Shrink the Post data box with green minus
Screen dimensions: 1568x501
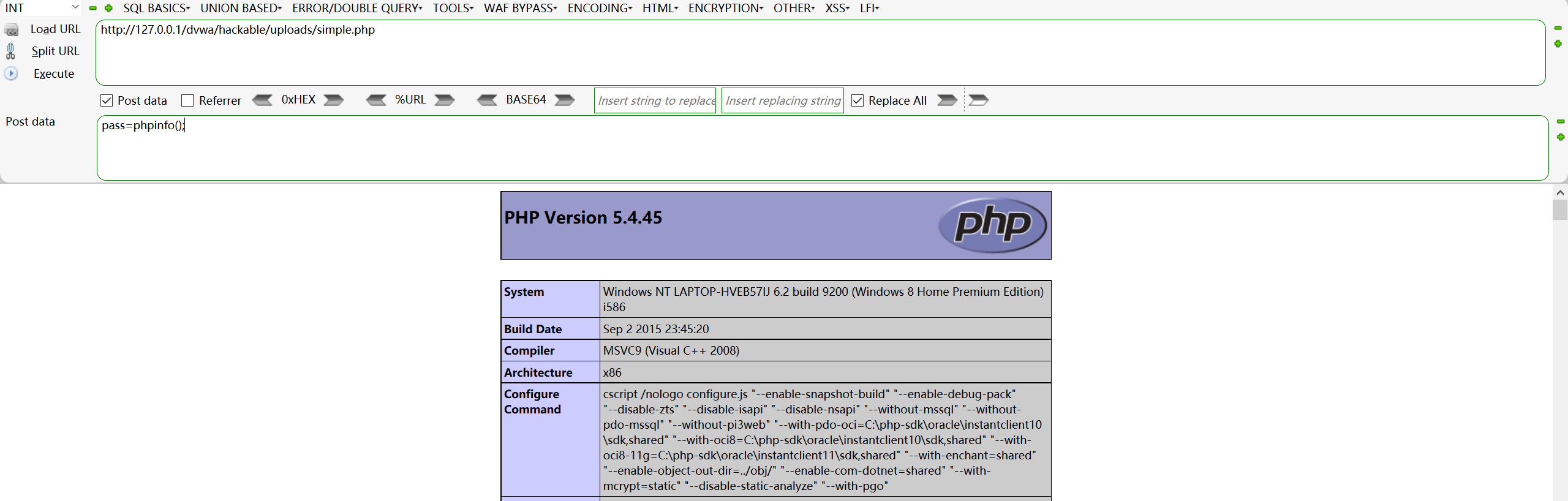click(x=1561, y=121)
